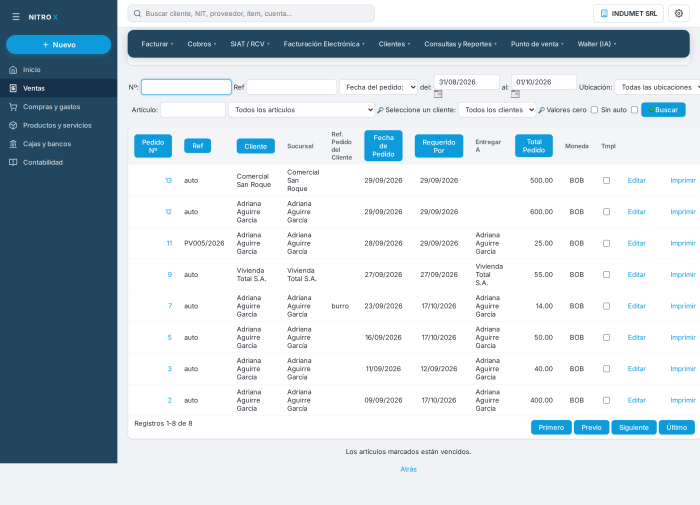This screenshot has width=700, height=505.
Task: Open Contabilidad book icon
Action: (13, 163)
